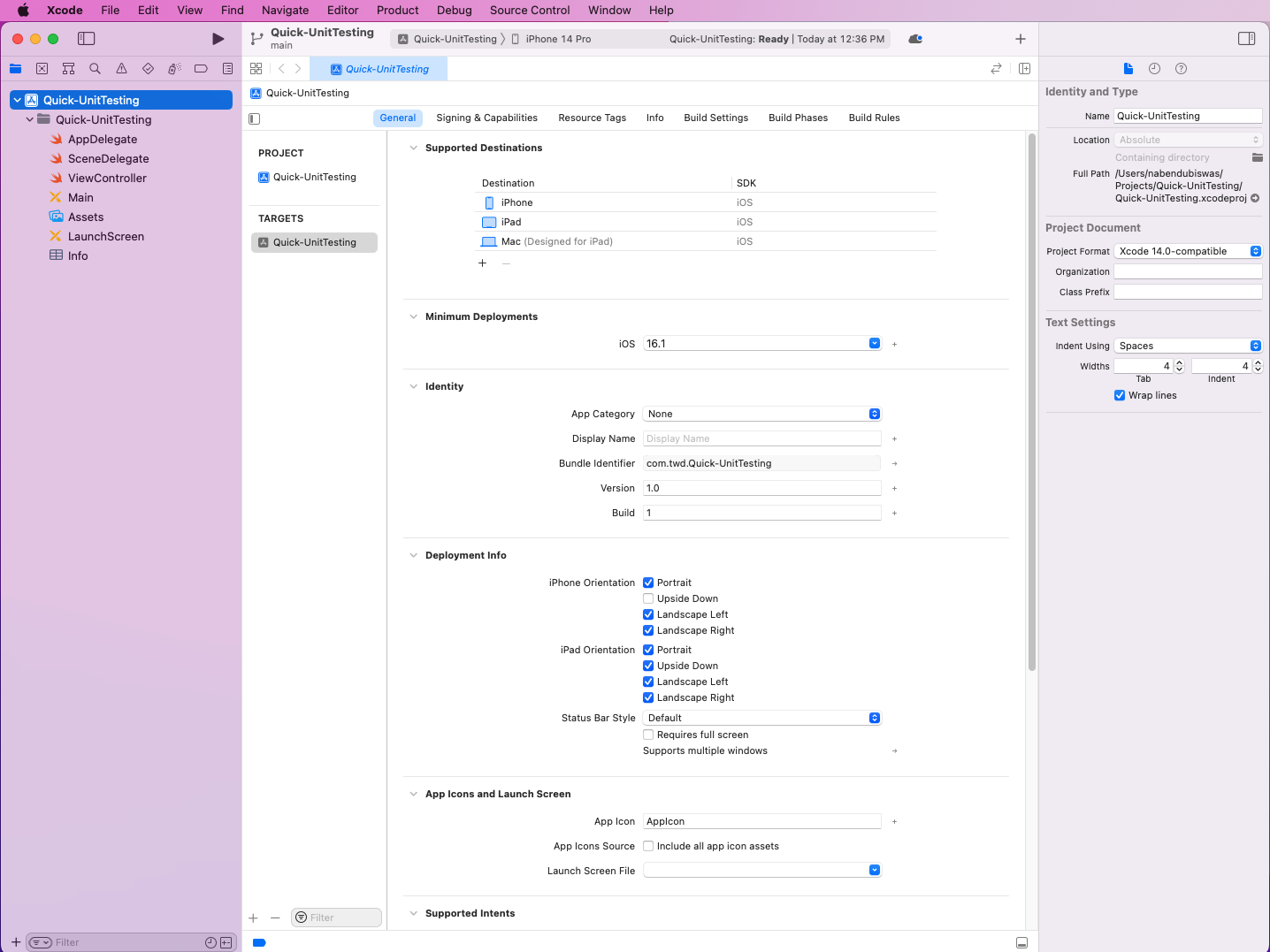
Task: Collapse the Quick-UnitTesting group folder
Action: (30, 119)
